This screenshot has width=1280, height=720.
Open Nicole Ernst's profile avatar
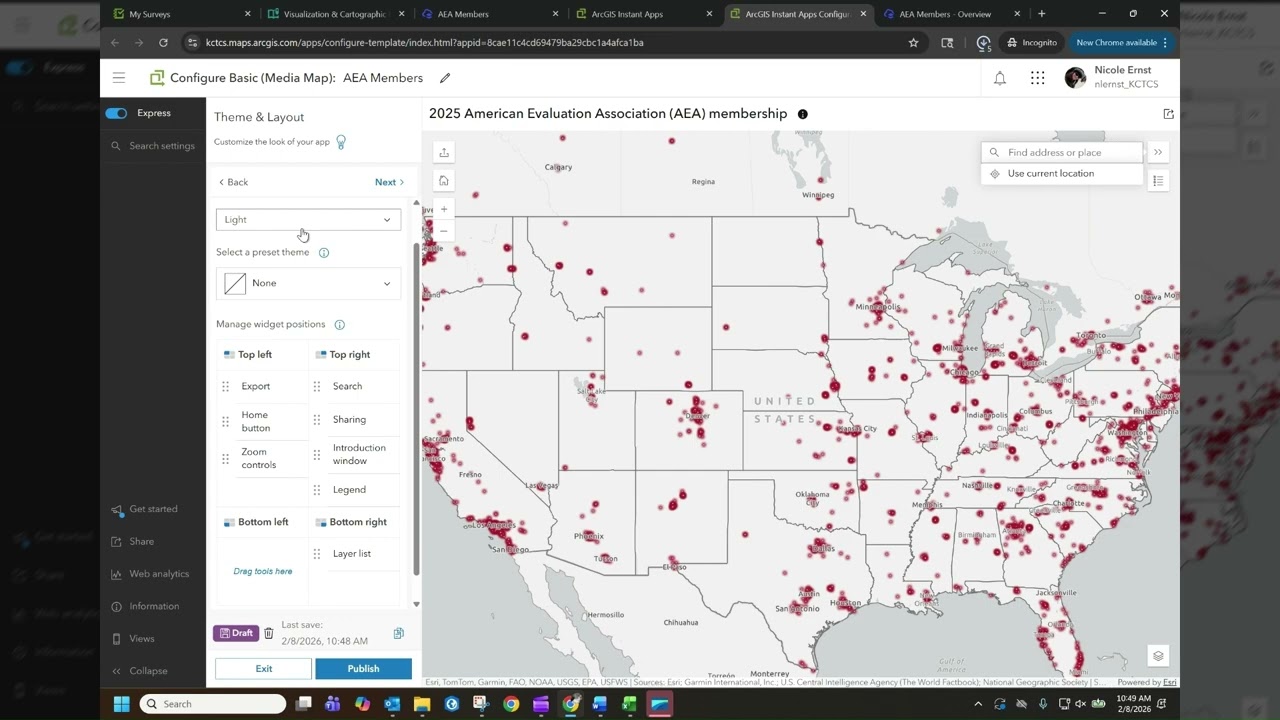coord(1075,78)
